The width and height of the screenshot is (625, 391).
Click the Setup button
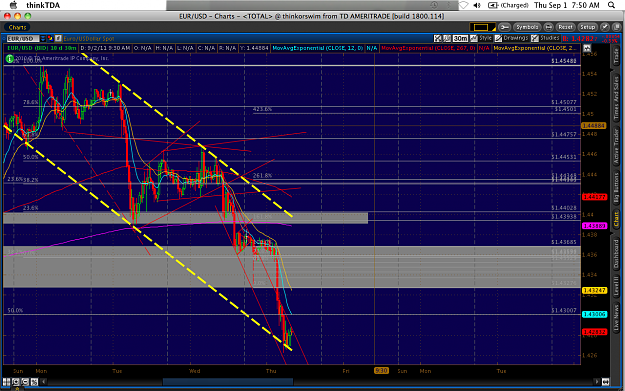click(587, 27)
